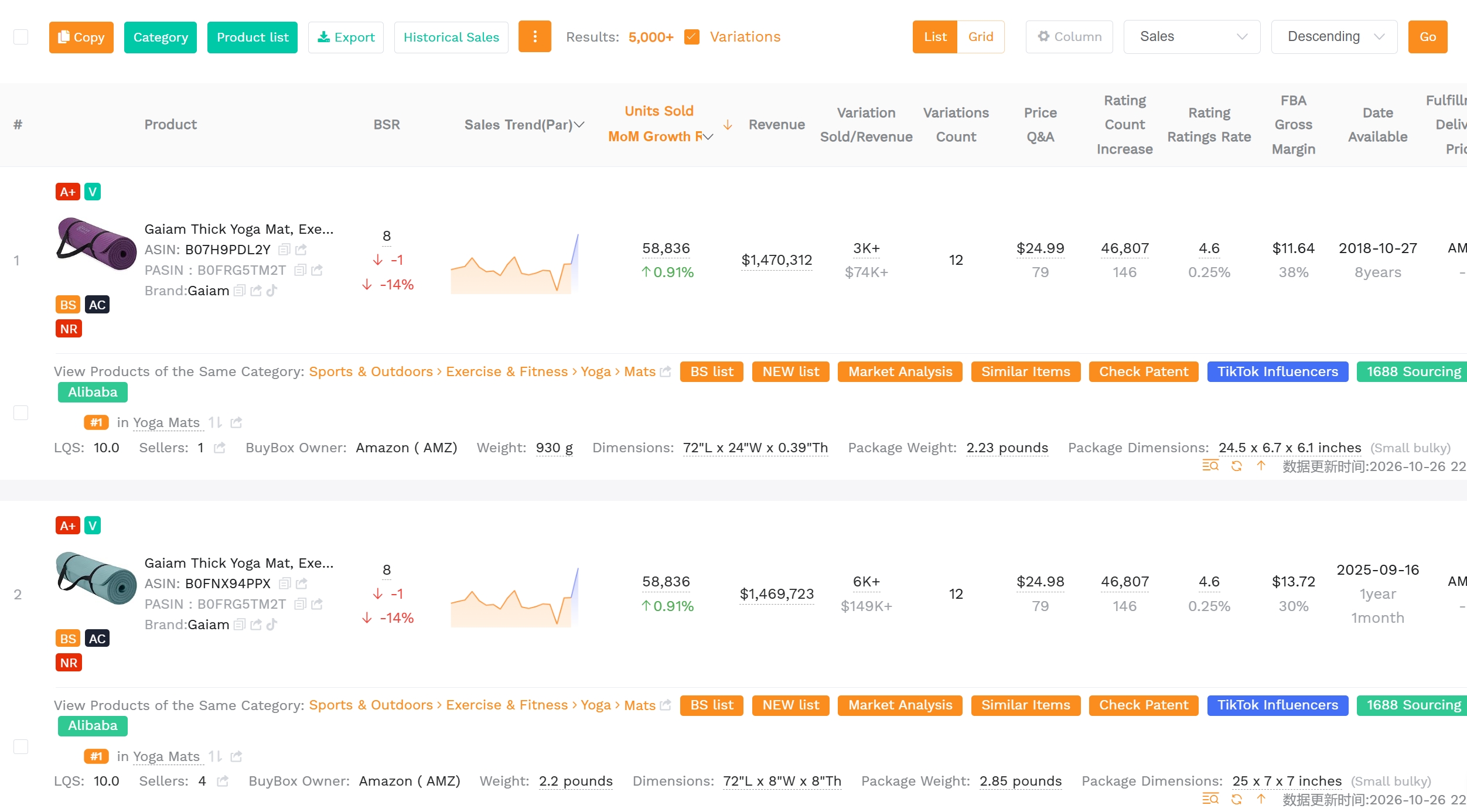Click the Export button
Screen dimensions: 1467x812
point(346,37)
